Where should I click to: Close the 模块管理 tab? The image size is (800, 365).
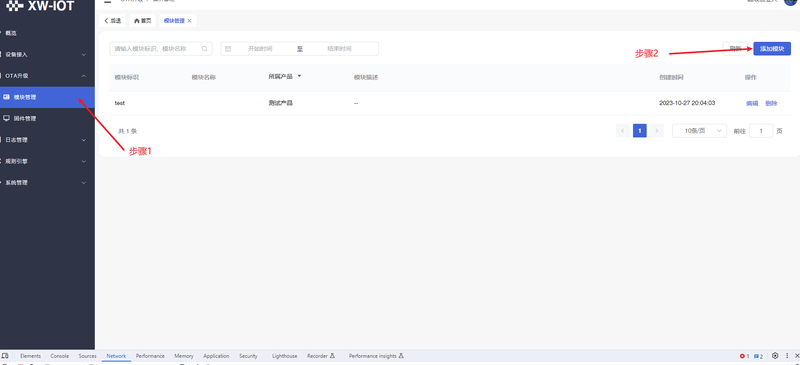pyautogui.click(x=190, y=21)
